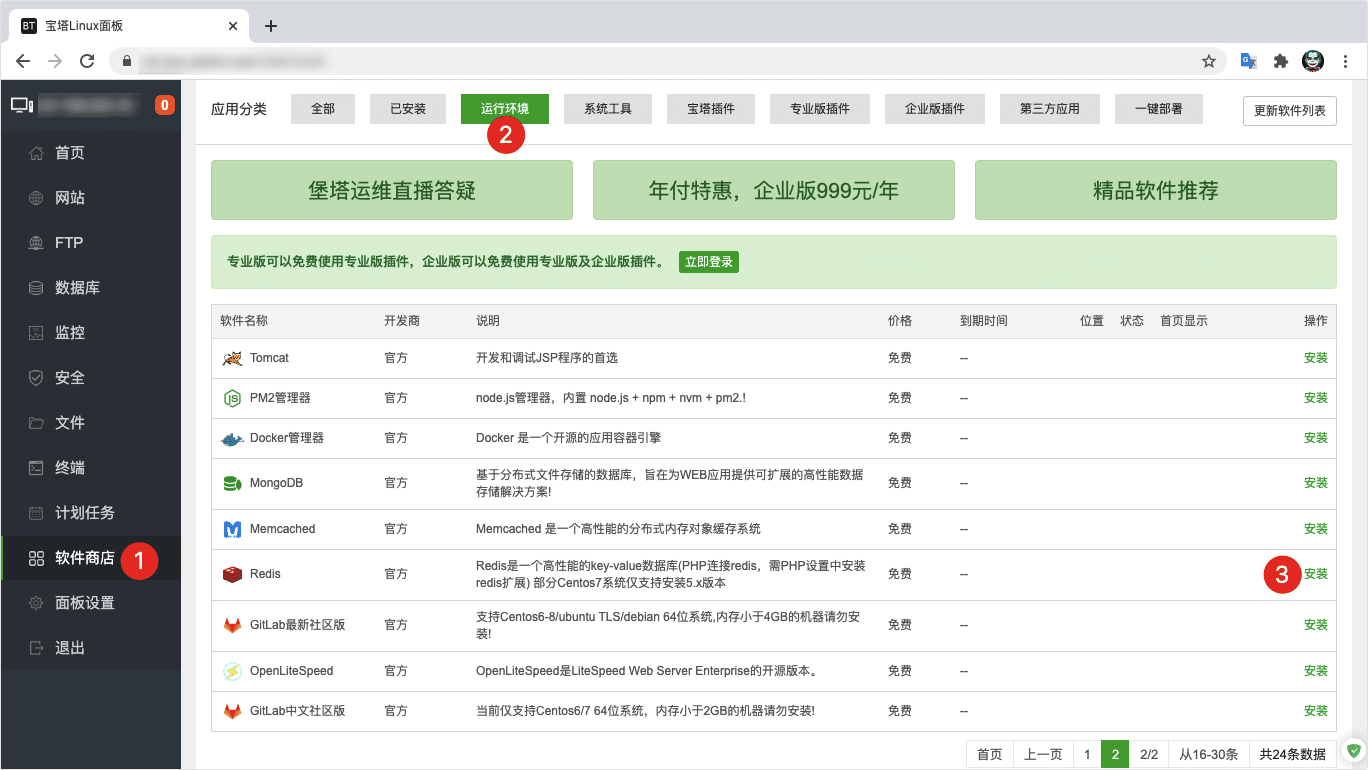
Task: Select the 一键部署 category tab
Action: coord(1159,109)
